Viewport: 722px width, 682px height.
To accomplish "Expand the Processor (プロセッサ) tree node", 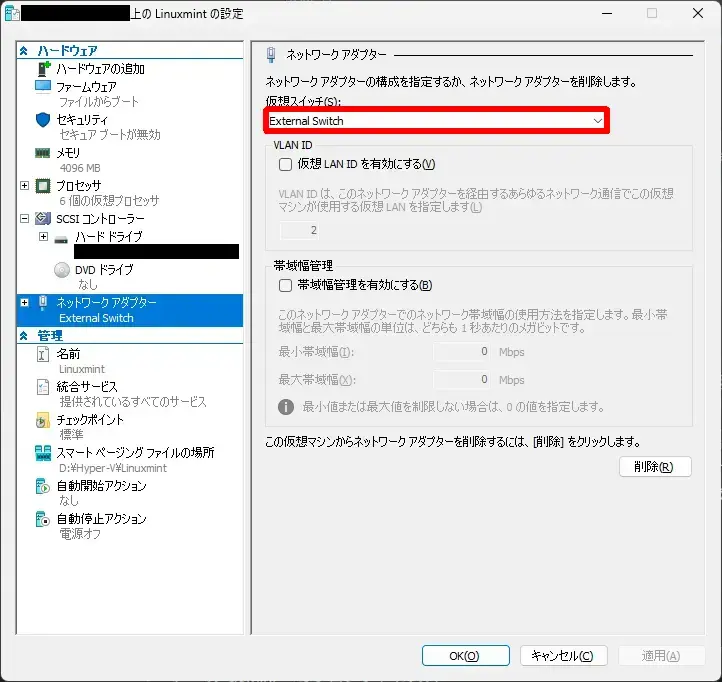I will [x=25, y=185].
